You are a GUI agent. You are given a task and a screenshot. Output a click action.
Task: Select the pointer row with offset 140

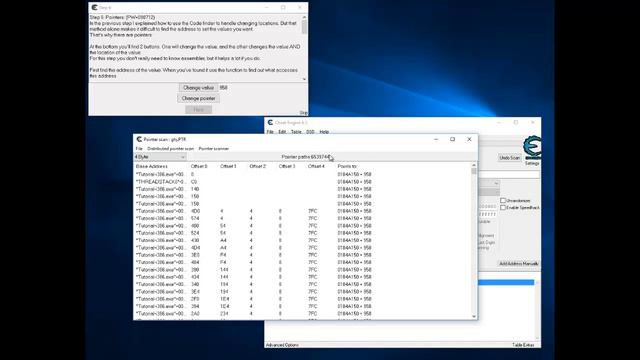pos(302,189)
